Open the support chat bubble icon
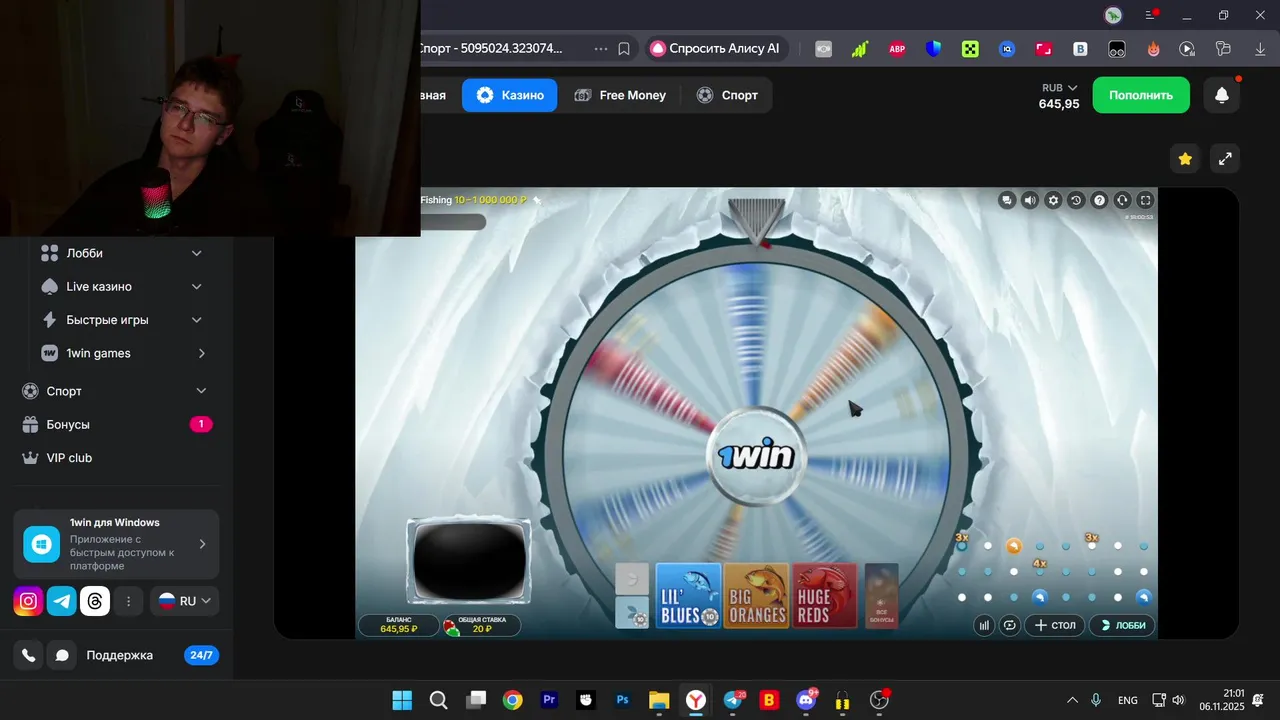Screen dimensions: 1280x720 pos(62,655)
